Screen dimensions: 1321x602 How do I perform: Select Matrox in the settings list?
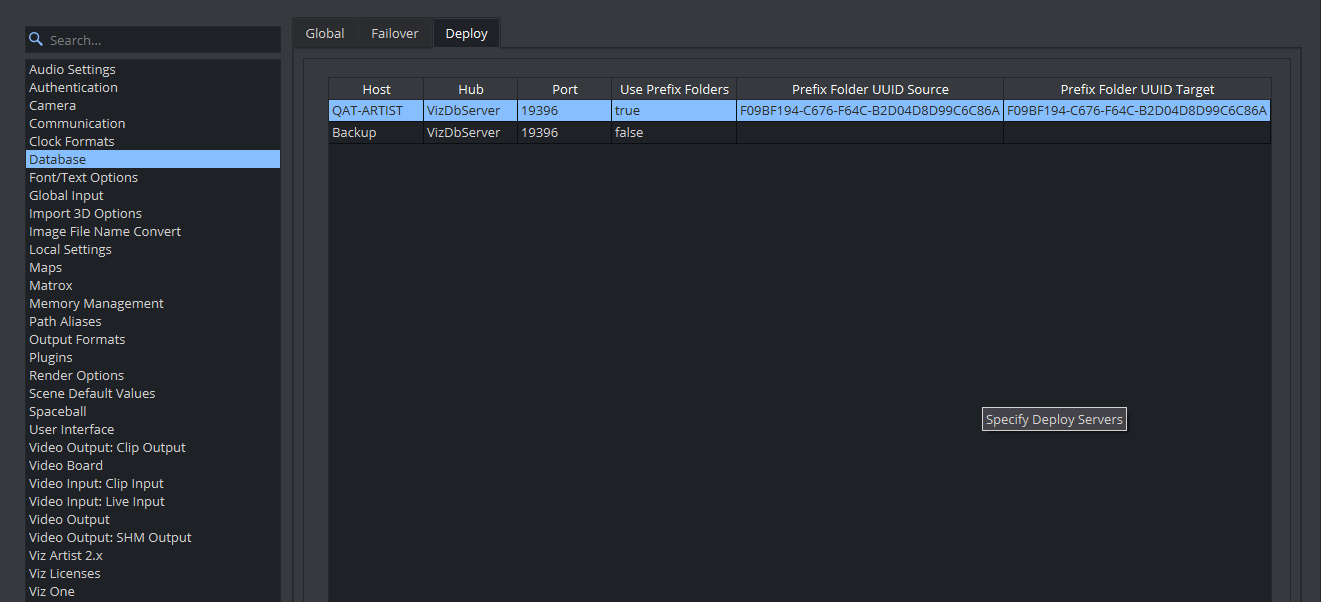50,285
